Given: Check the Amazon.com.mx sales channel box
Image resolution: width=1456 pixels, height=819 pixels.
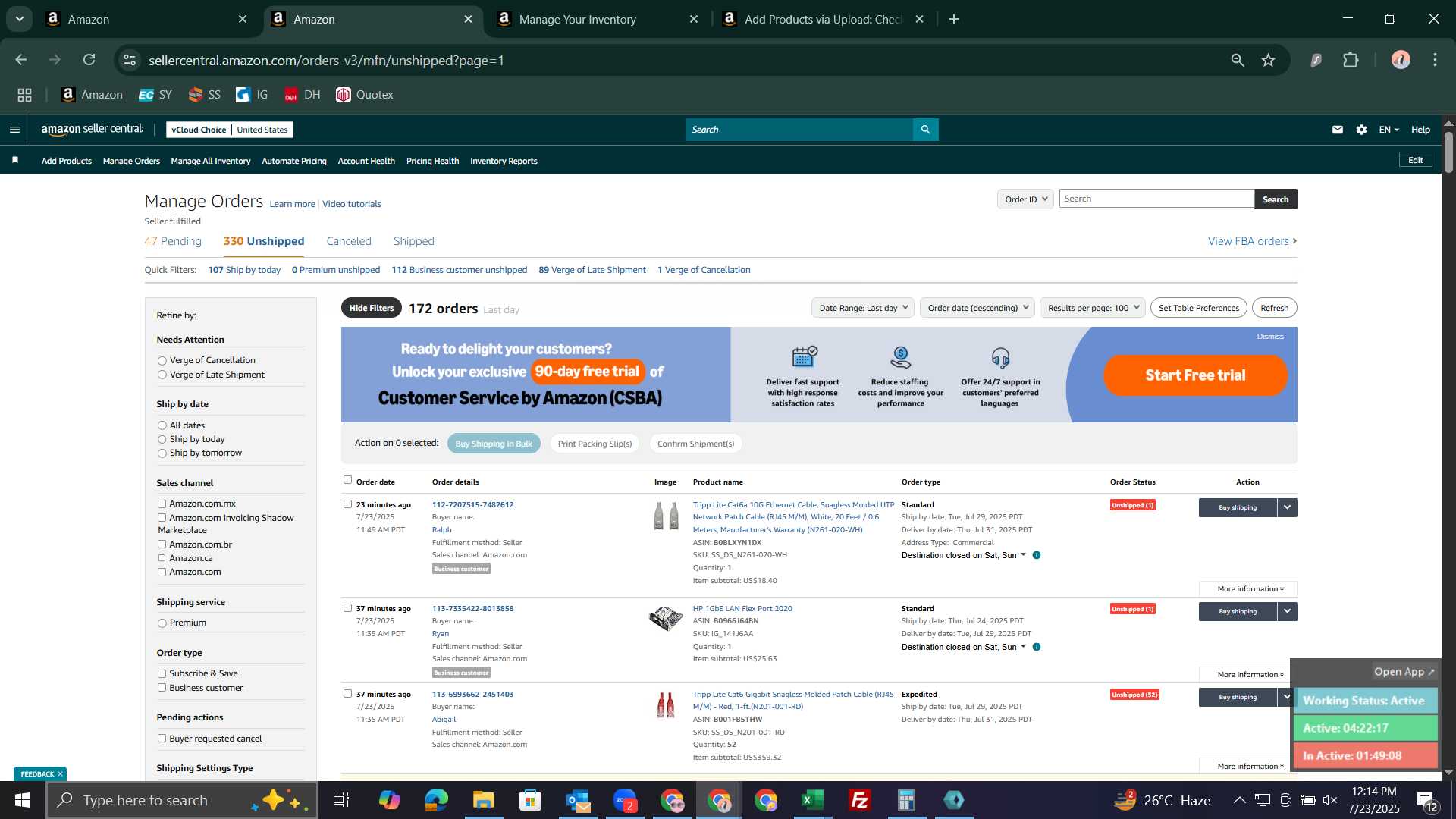Looking at the screenshot, I should coord(162,504).
